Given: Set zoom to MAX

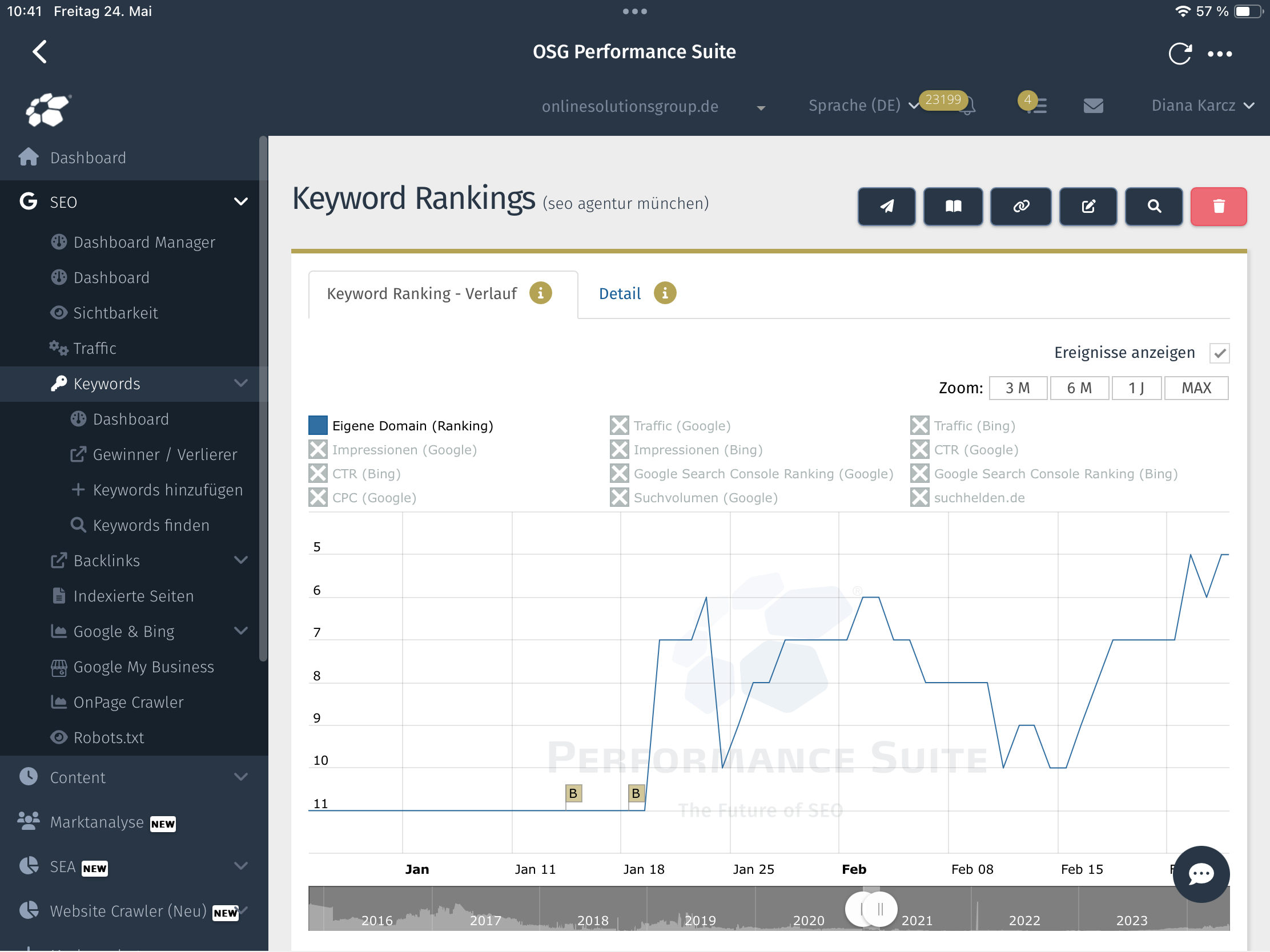Looking at the screenshot, I should click(1196, 388).
